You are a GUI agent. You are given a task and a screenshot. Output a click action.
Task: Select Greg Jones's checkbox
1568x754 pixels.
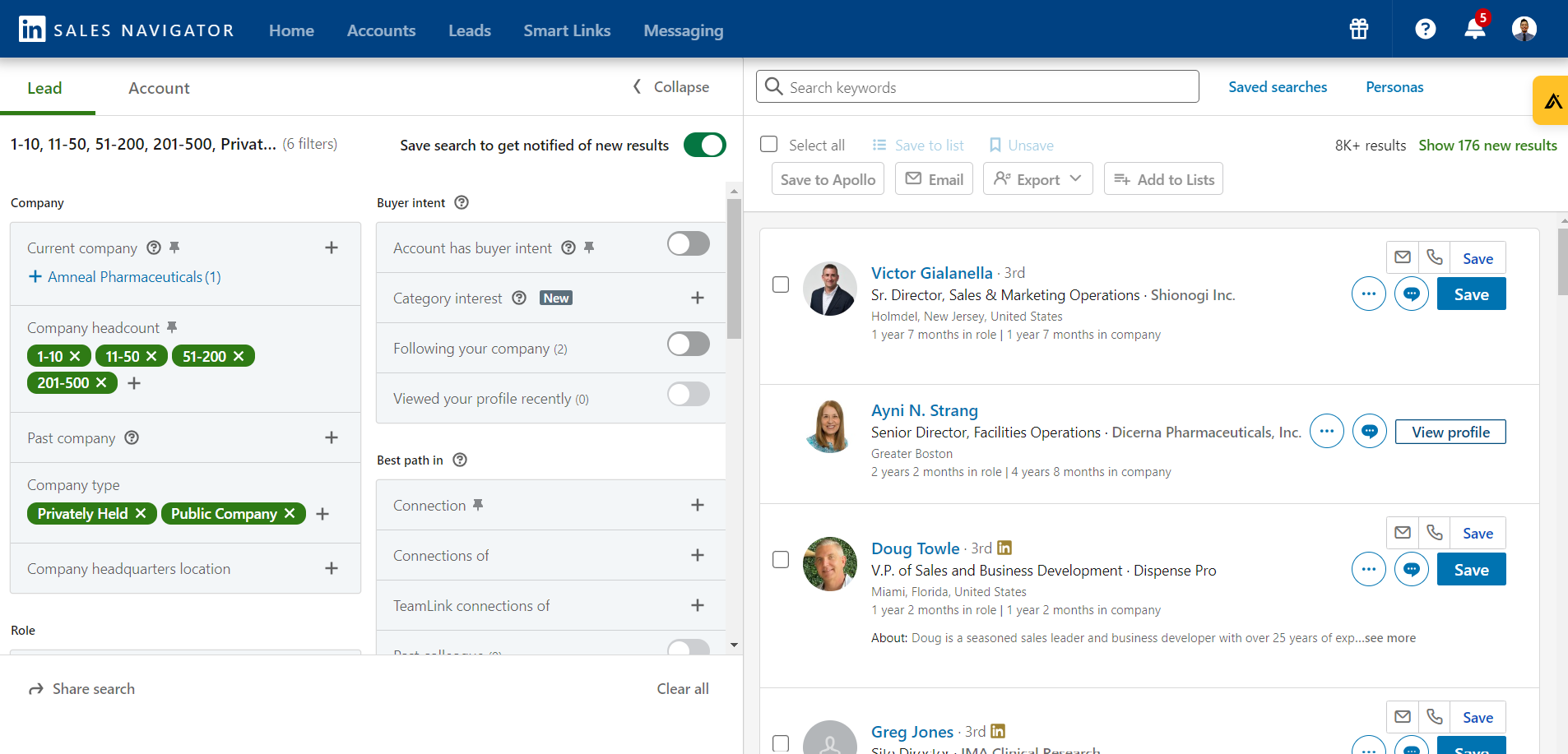pos(781,743)
